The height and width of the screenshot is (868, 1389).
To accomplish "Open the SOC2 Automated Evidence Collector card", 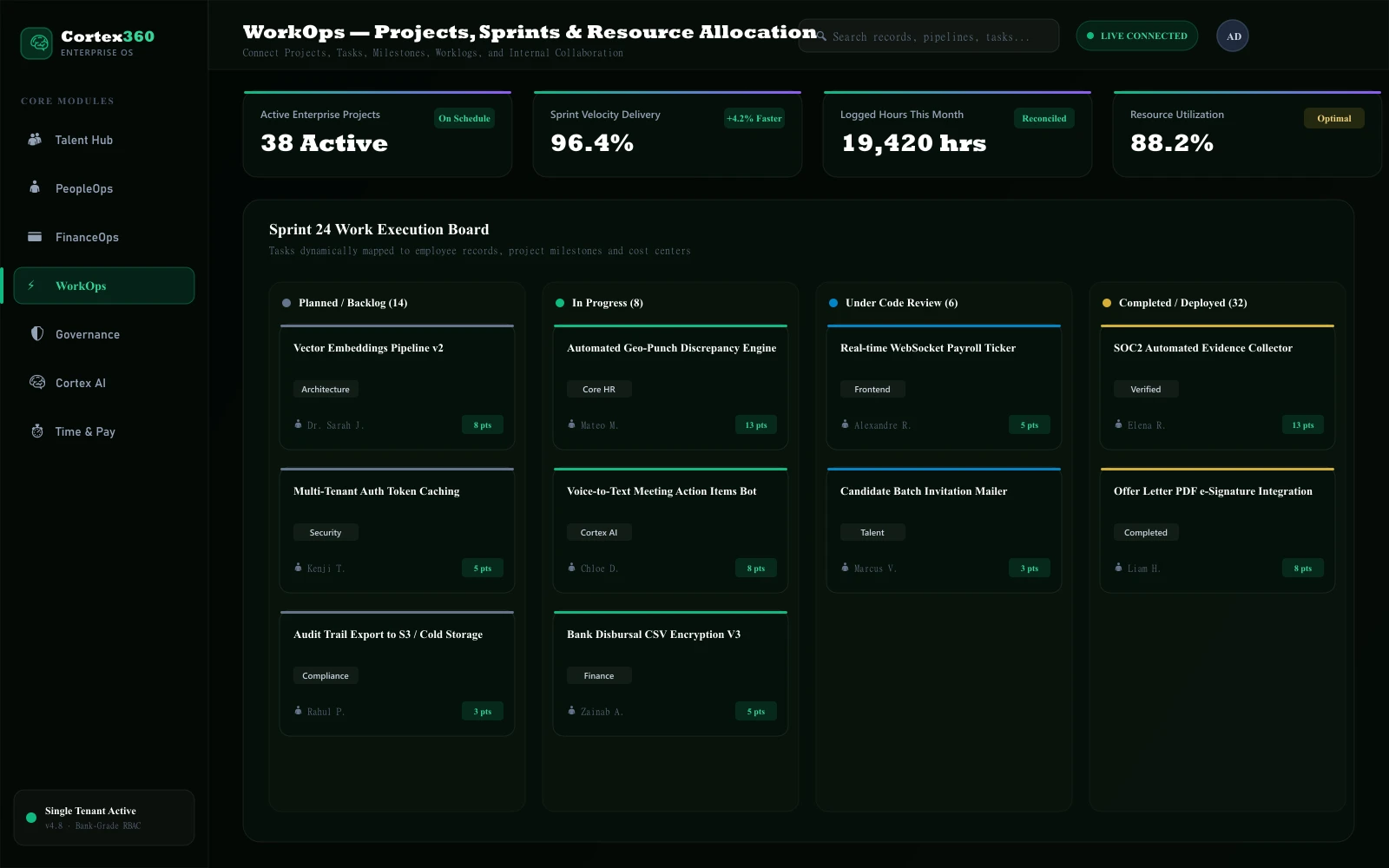I will [x=1217, y=387].
